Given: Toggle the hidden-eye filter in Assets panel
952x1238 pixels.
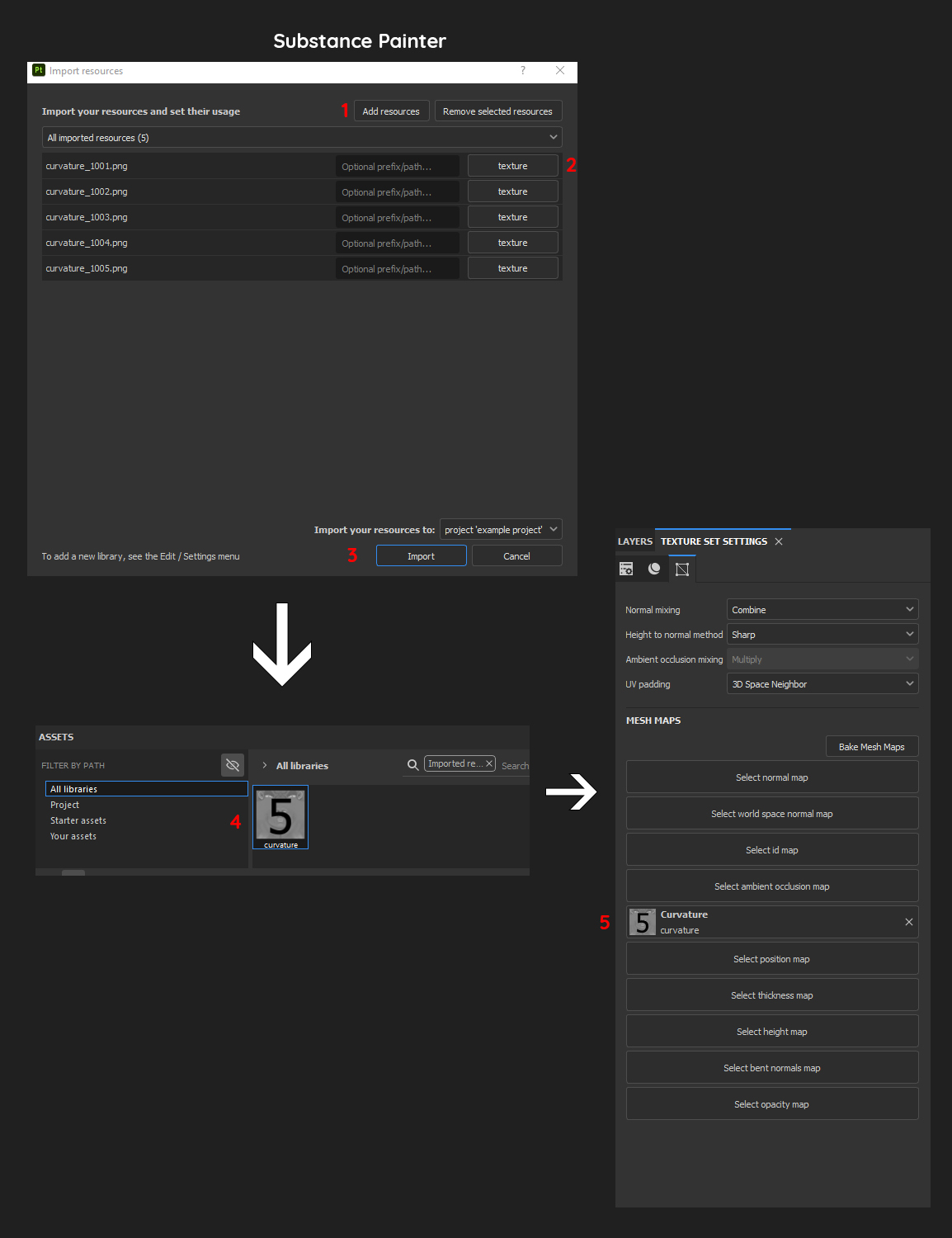Looking at the screenshot, I should [233, 765].
